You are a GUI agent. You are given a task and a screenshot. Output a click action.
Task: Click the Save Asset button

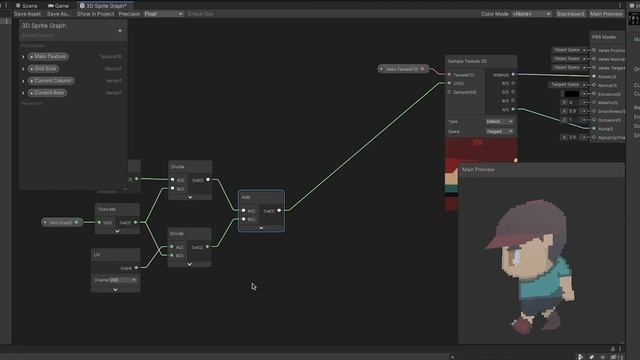pos(27,14)
